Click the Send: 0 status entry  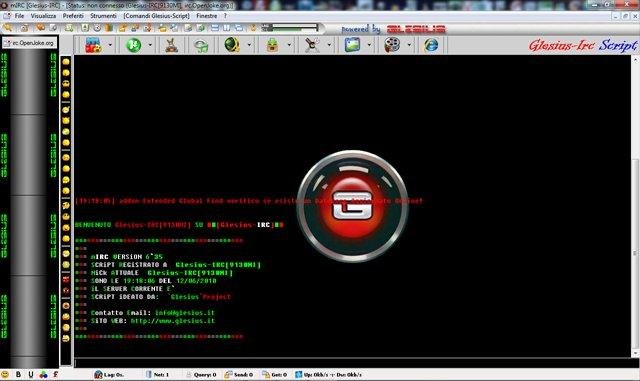(x=239, y=374)
